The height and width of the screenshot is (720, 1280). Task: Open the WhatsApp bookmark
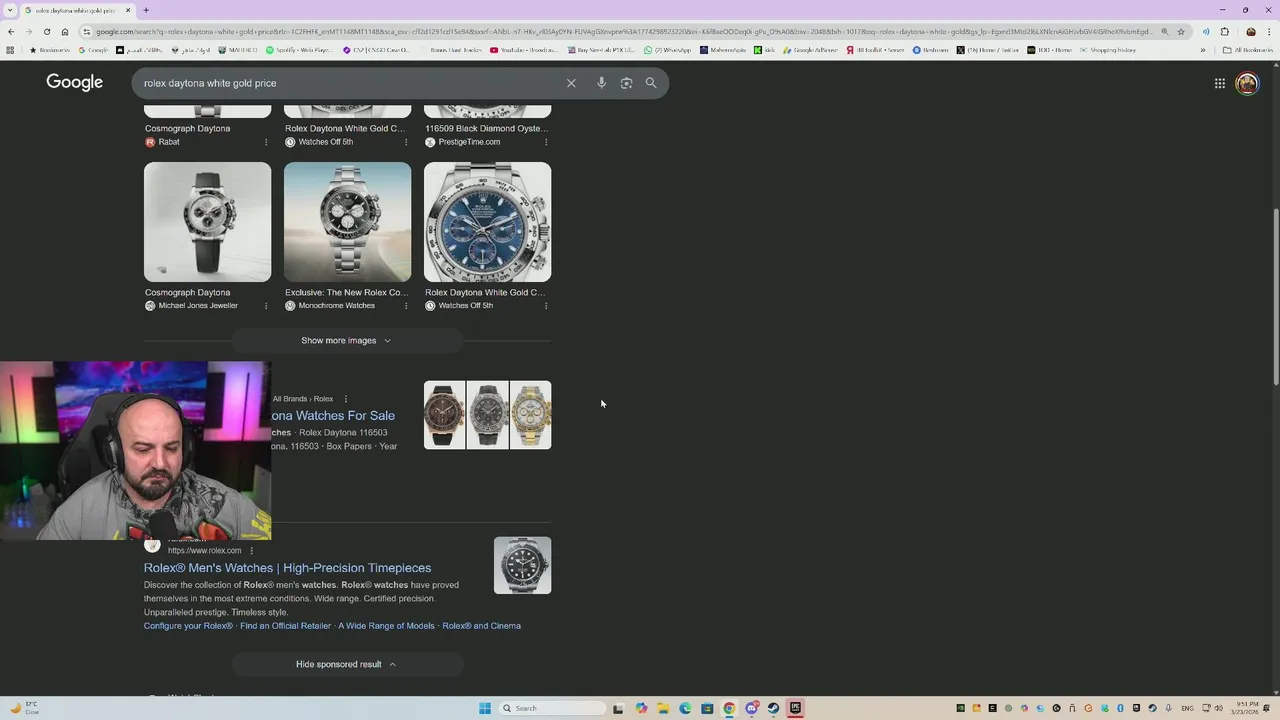tap(668, 50)
